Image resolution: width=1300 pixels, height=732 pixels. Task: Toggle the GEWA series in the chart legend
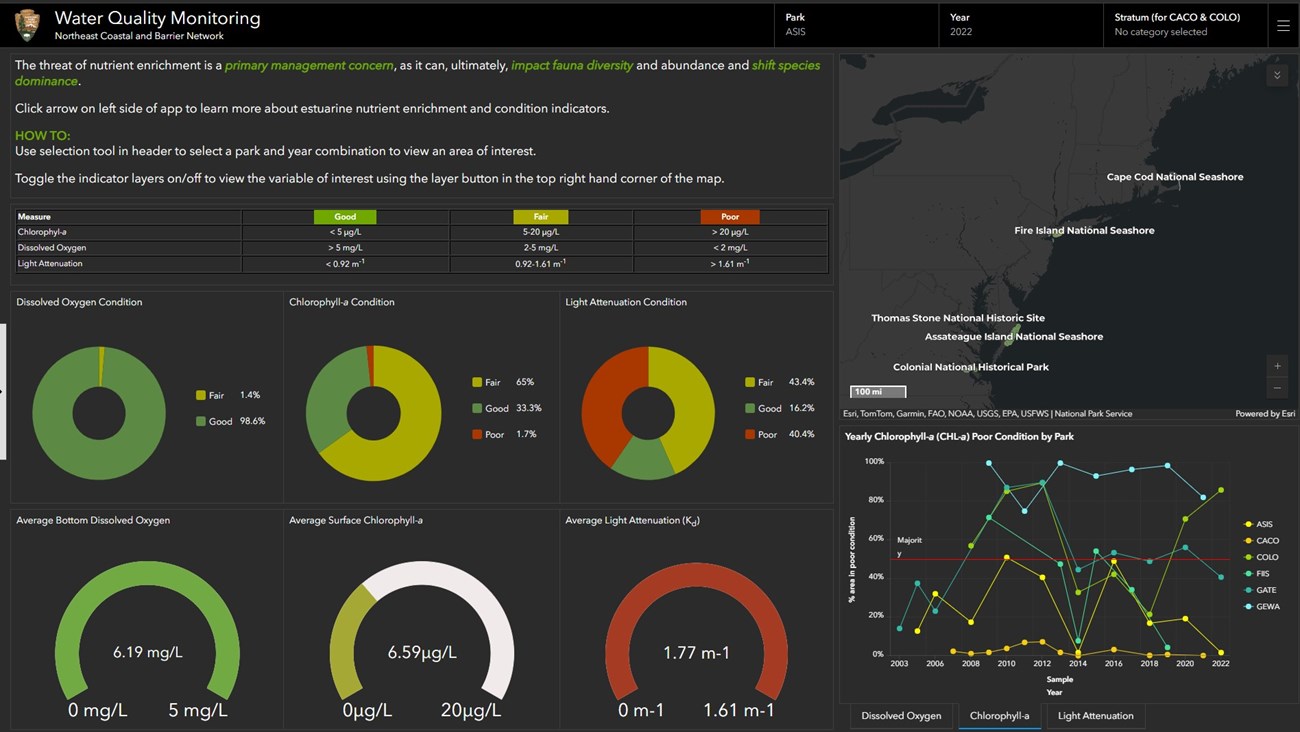tap(1265, 607)
